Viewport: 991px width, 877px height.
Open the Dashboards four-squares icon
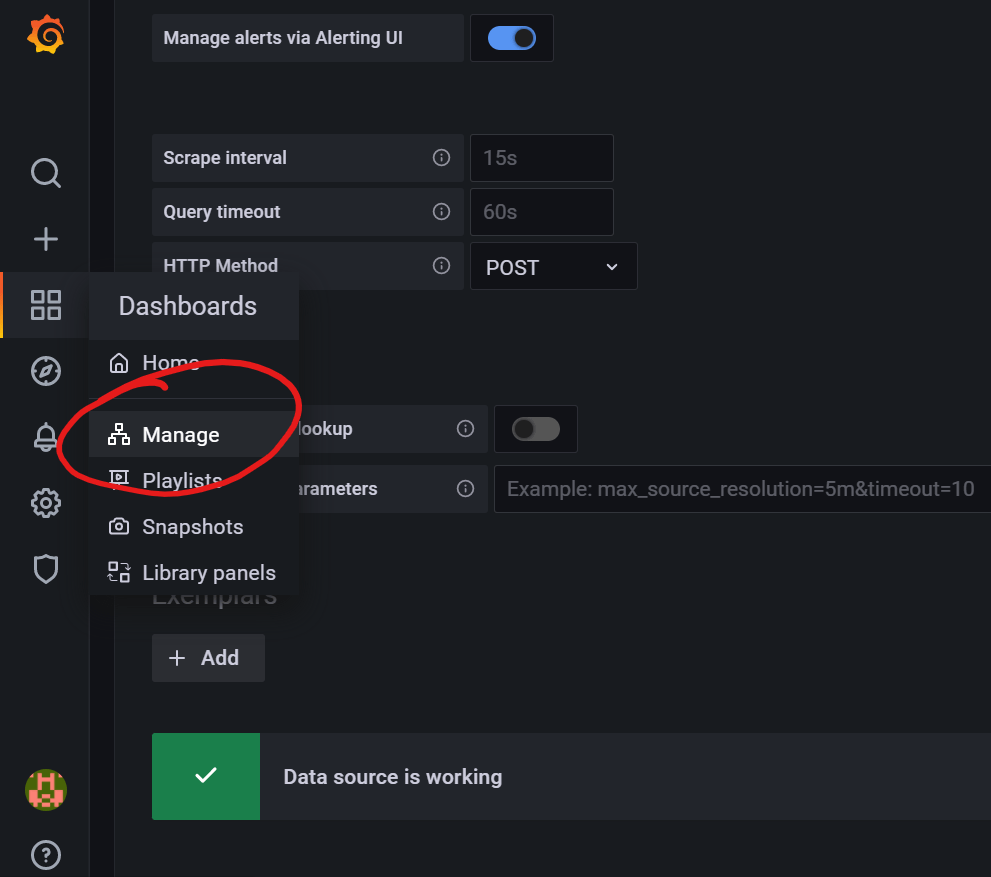click(x=46, y=305)
